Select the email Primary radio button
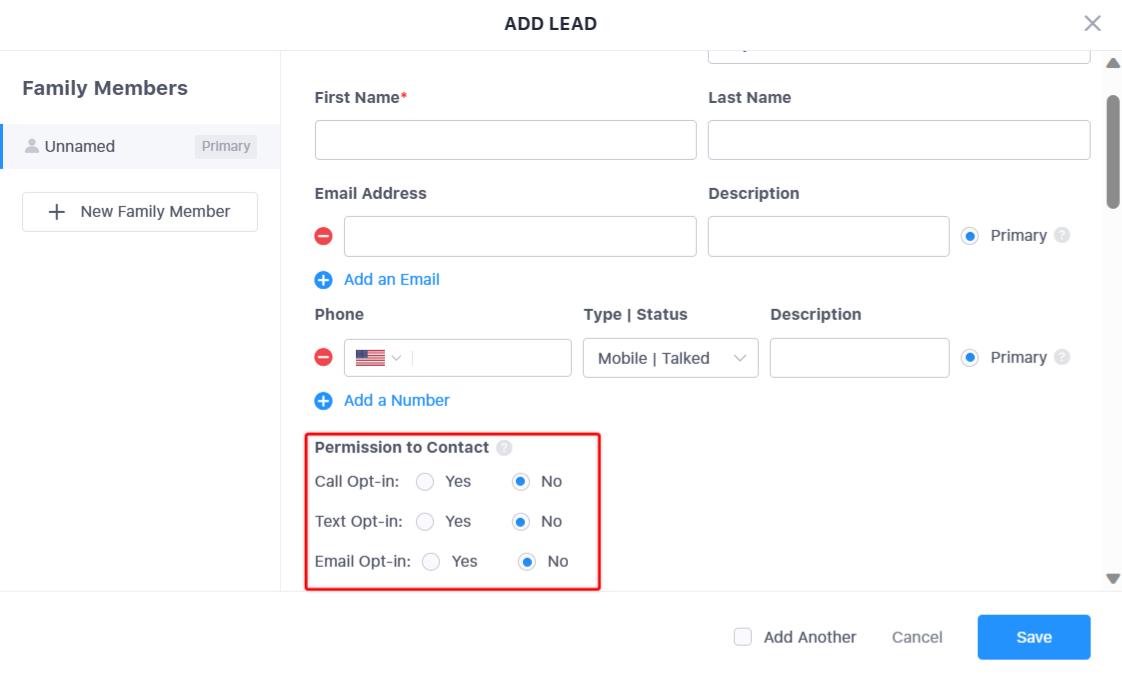The width and height of the screenshot is (1122, 678). 970,236
